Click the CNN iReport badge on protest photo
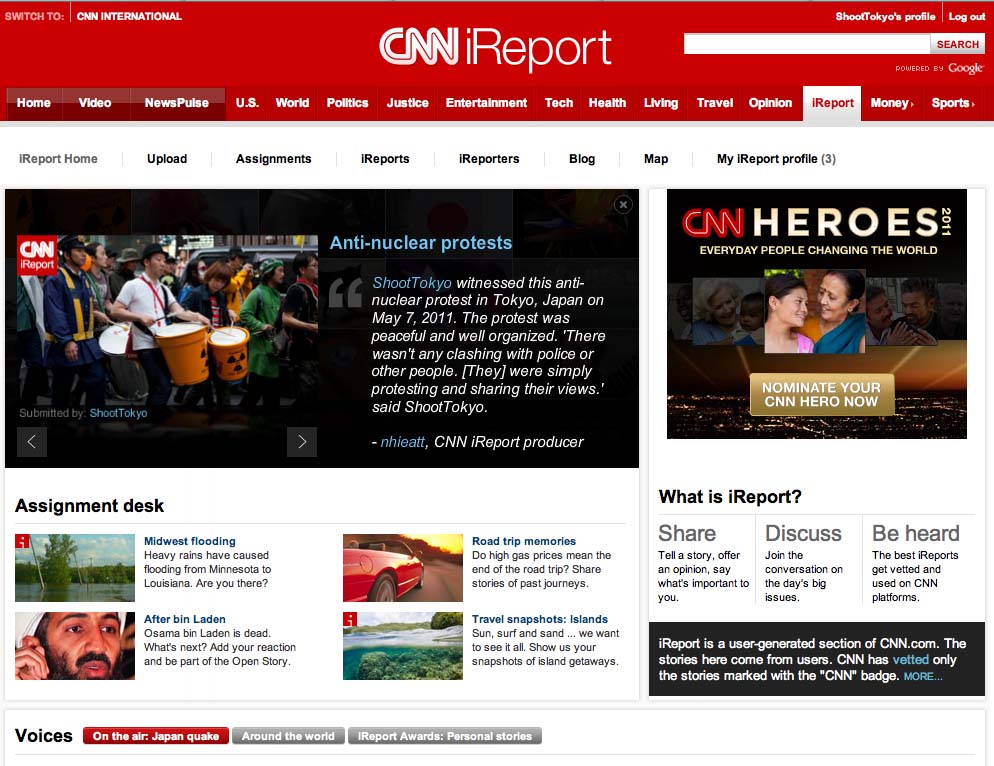This screenshot has width=994, height=766. [37, 256]
